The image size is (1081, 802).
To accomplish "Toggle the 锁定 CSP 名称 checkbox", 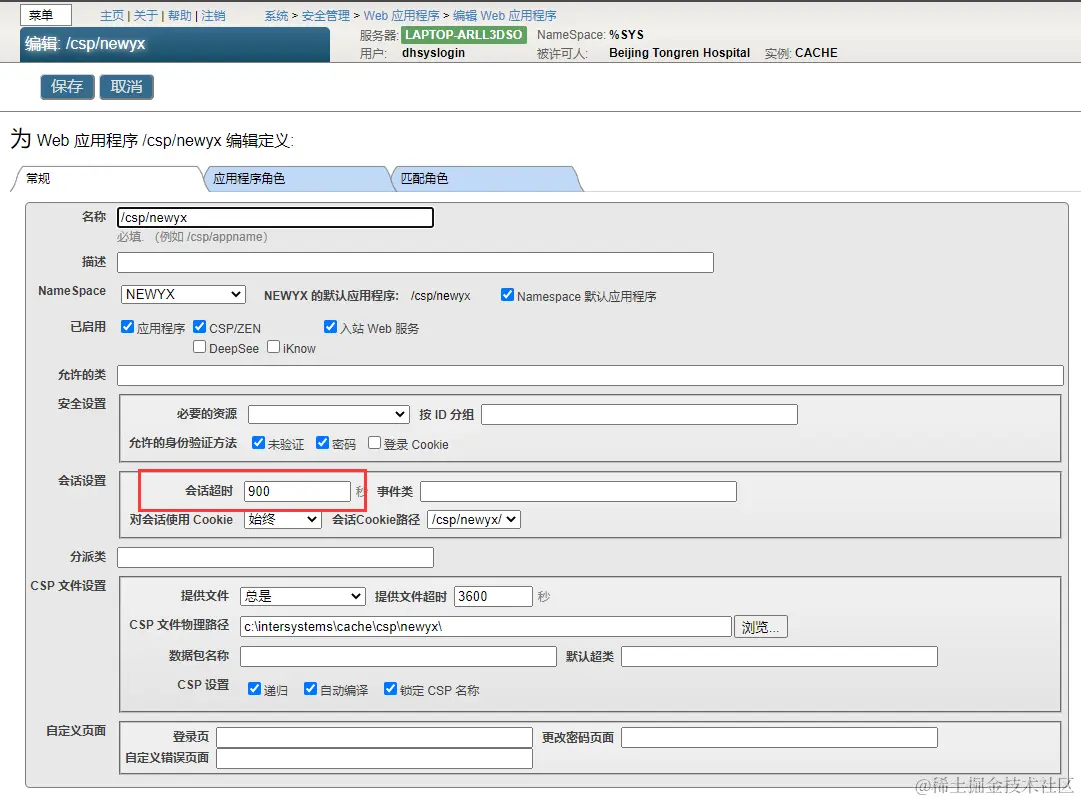I will 391,689.
